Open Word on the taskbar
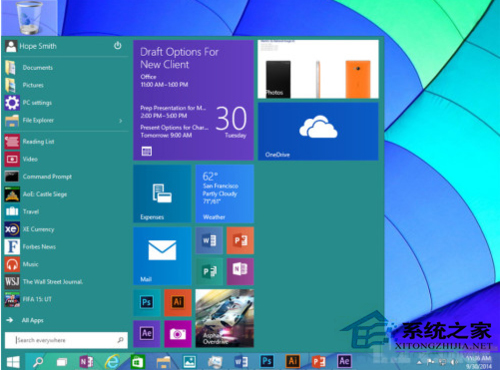 (241, 362)
